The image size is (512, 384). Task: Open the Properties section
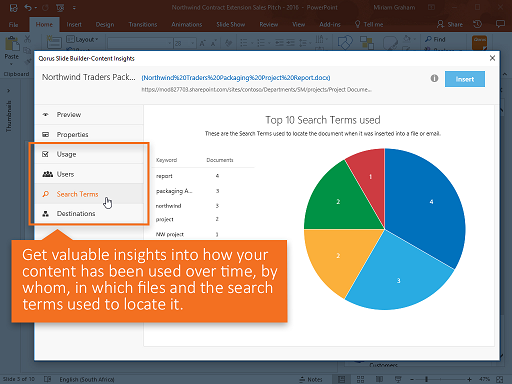[x=89, y=134]
